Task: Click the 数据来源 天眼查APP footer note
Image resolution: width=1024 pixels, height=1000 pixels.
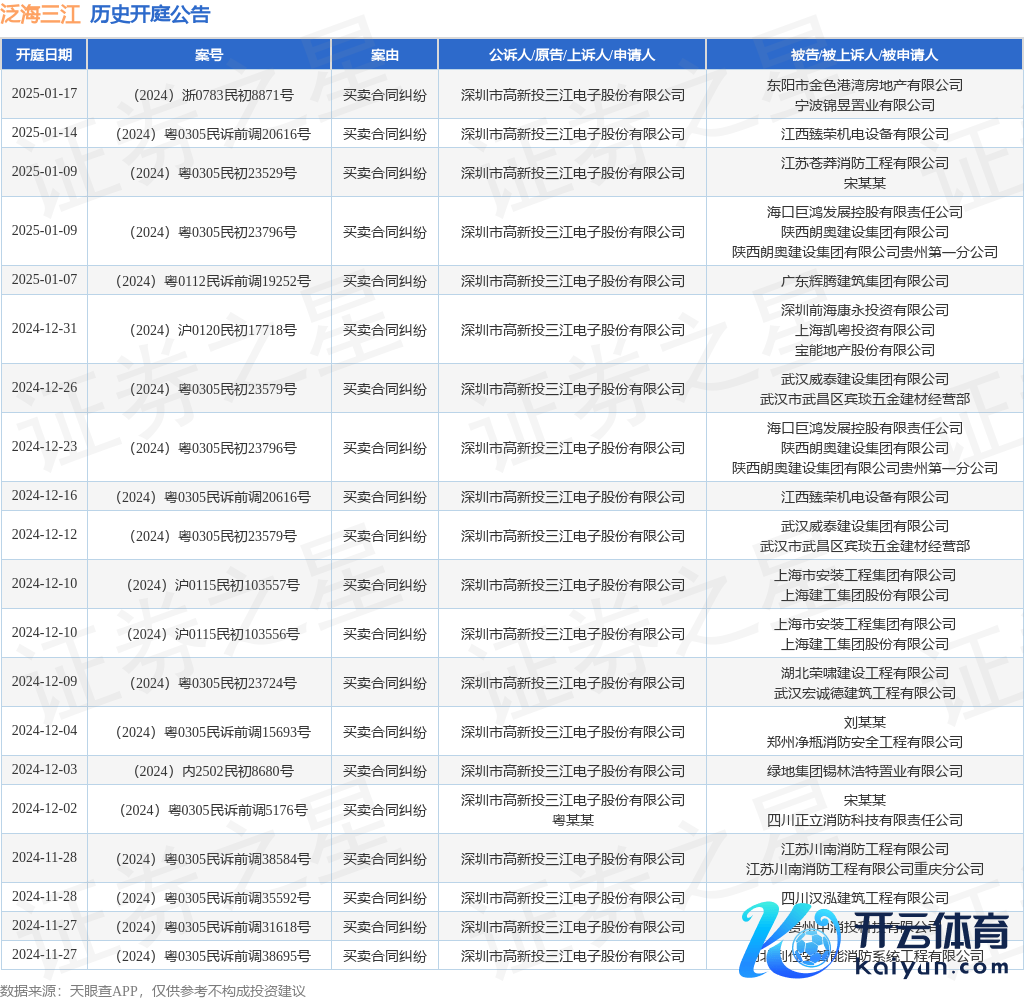Action: pos(152,990)
